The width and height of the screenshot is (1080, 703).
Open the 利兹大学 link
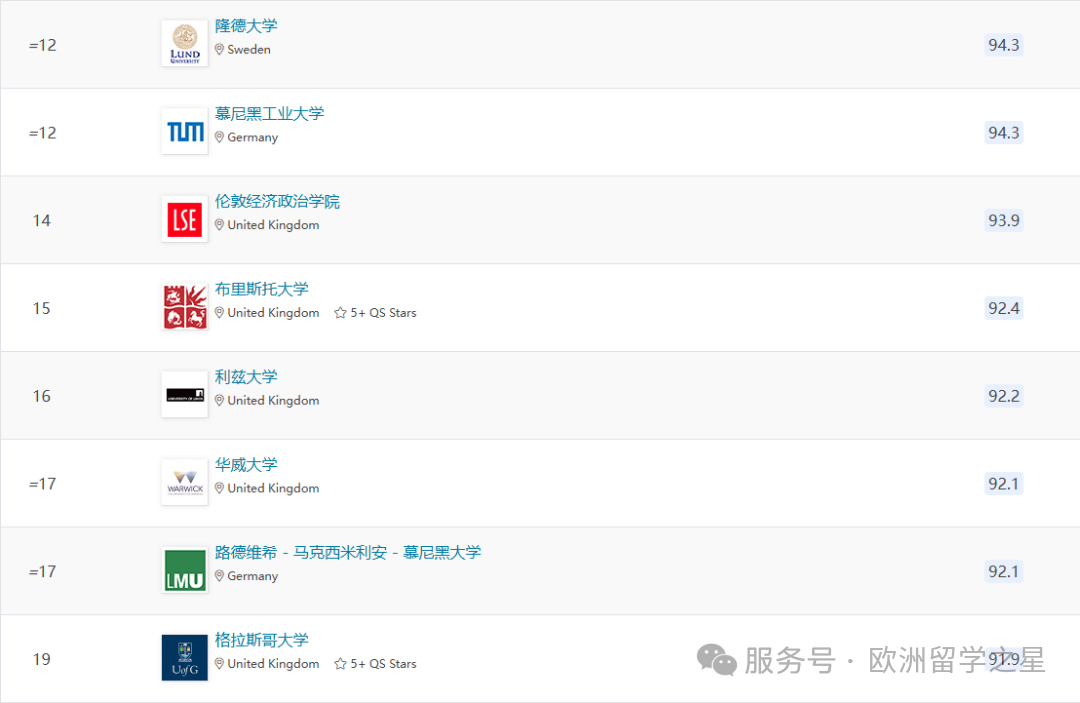click(246, 377)
